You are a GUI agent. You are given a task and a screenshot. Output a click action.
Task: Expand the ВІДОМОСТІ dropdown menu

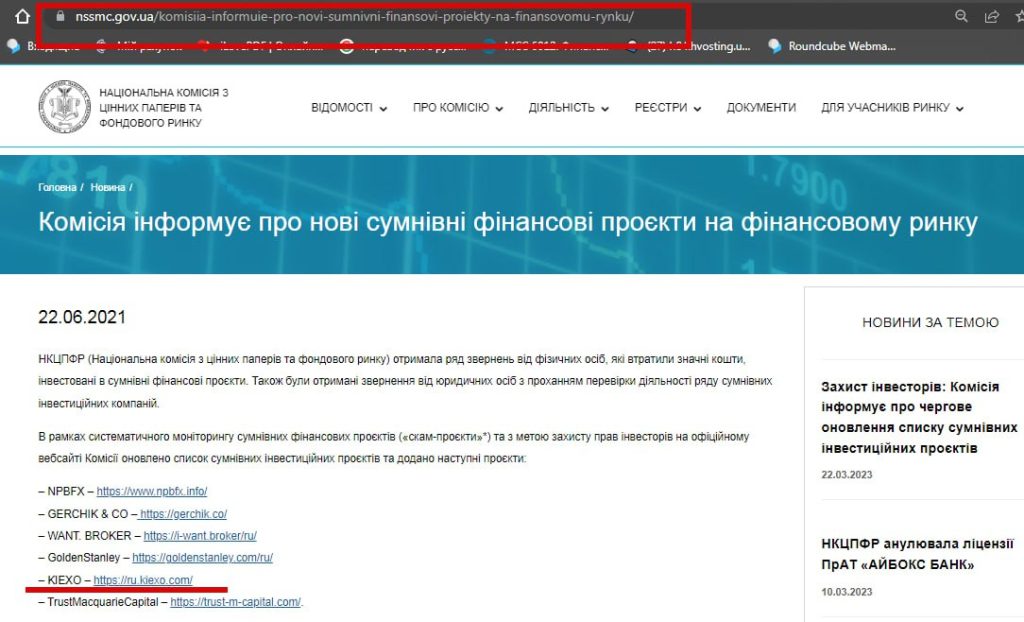click(x=349, y=108)
